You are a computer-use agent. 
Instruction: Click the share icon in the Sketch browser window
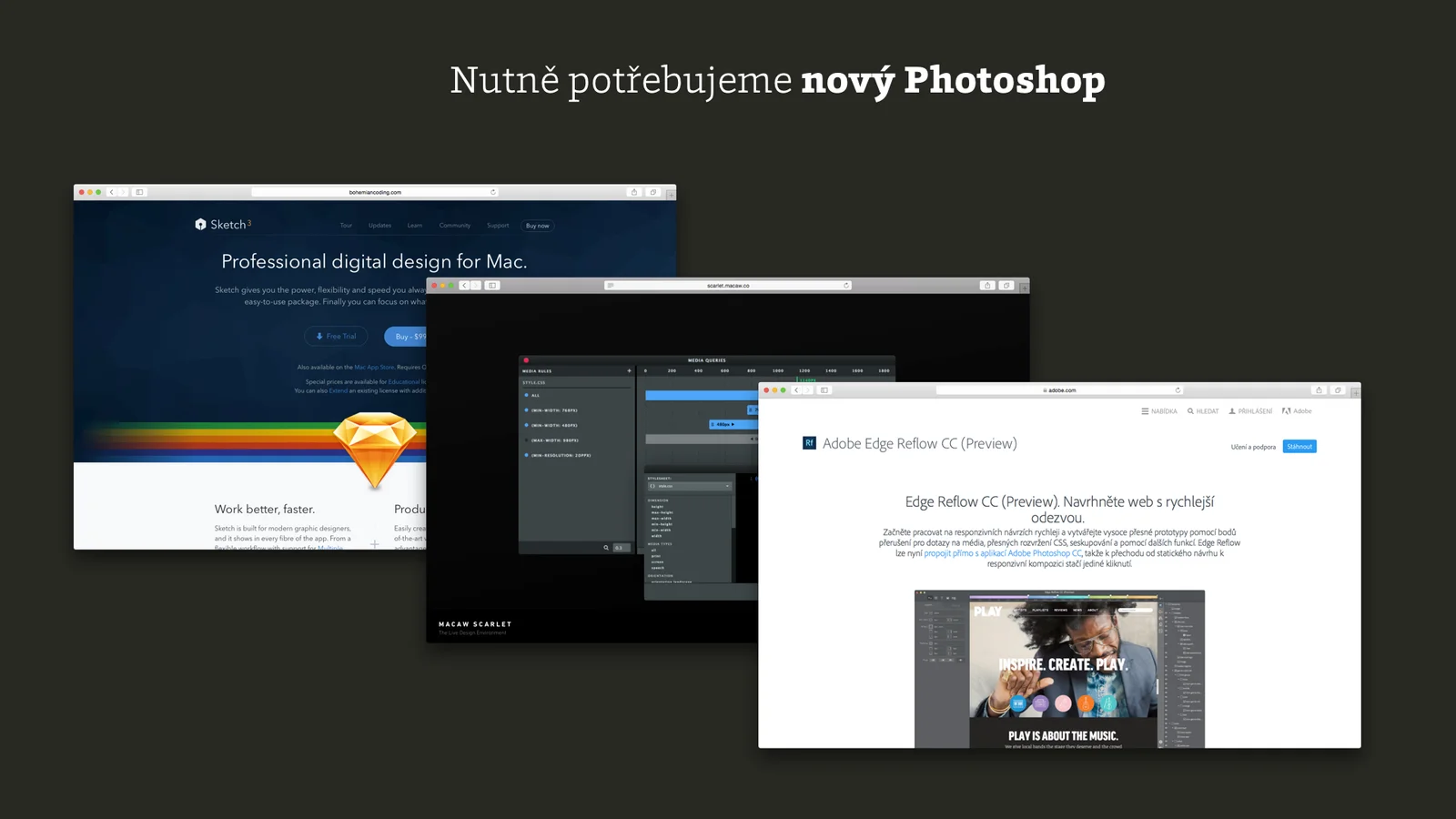coord(634,192)
